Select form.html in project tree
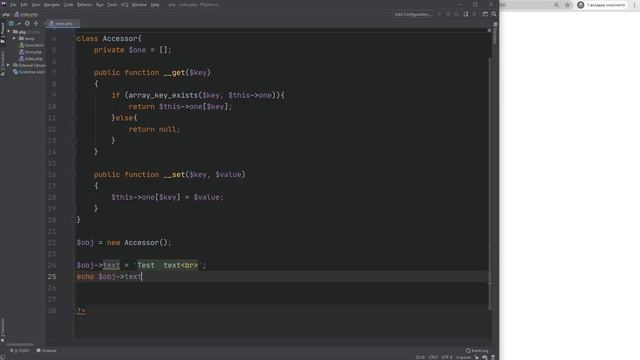640x360 pixels. (x=31, y=45)
